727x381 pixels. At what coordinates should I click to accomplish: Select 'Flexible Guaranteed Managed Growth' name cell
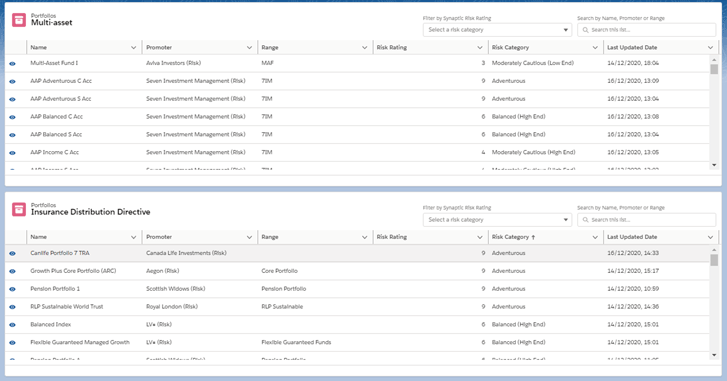point(80,342)
